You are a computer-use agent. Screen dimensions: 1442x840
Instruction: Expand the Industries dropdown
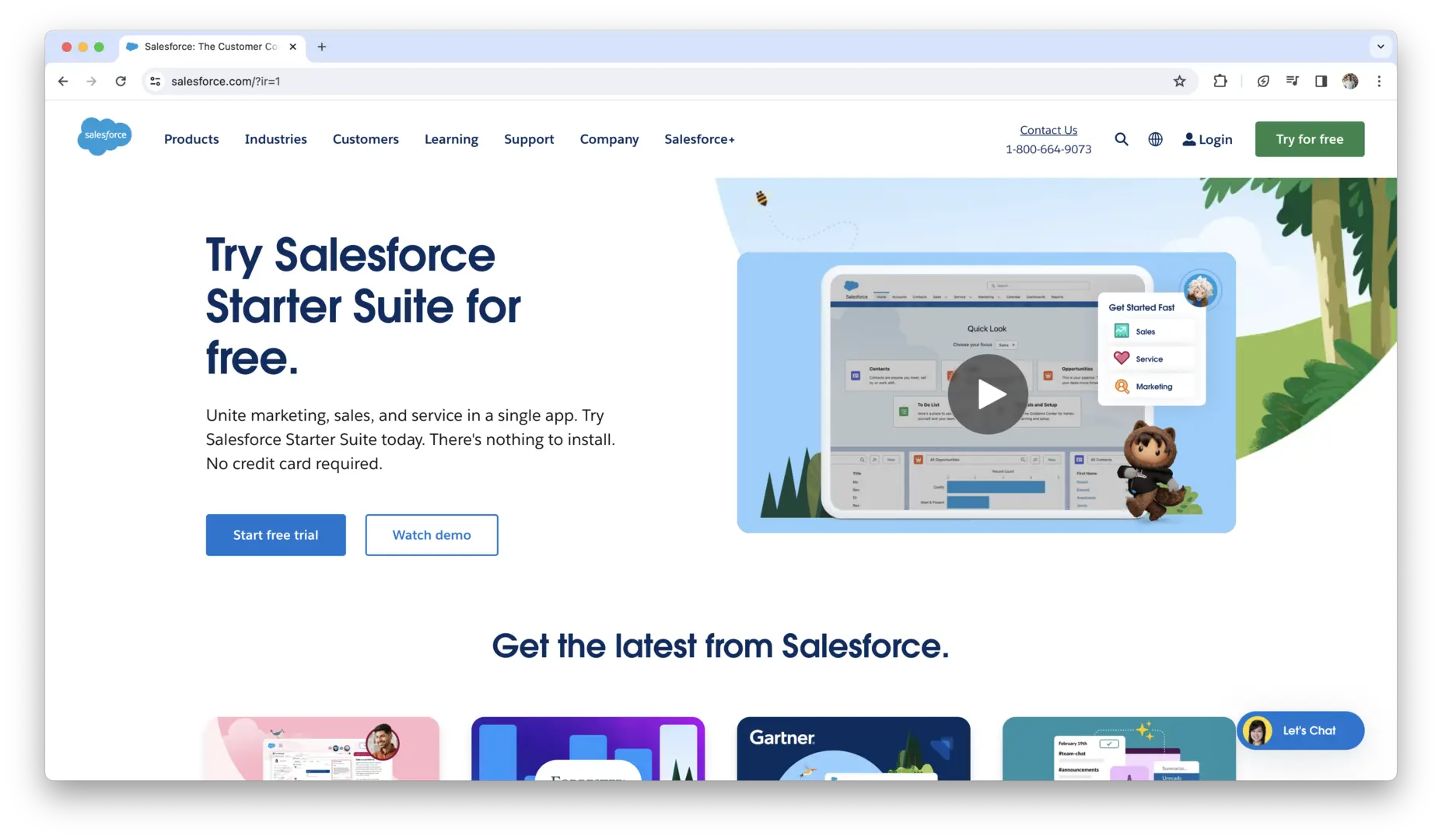pyautogui.click(x=275, y=139)
